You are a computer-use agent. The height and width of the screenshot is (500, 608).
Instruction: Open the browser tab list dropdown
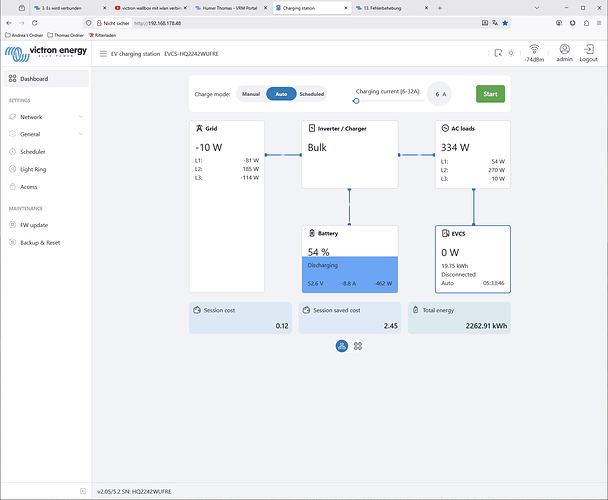tap(537, 8)
